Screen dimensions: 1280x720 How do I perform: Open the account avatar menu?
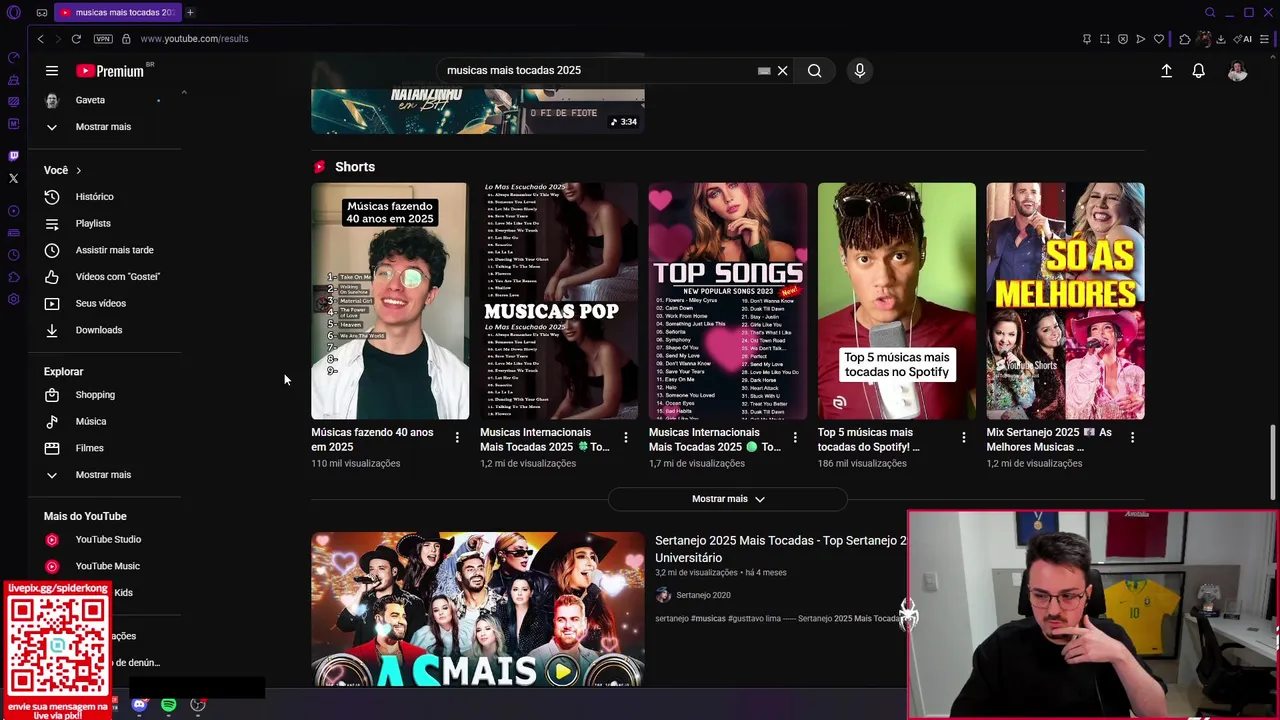click(1238, 71)
